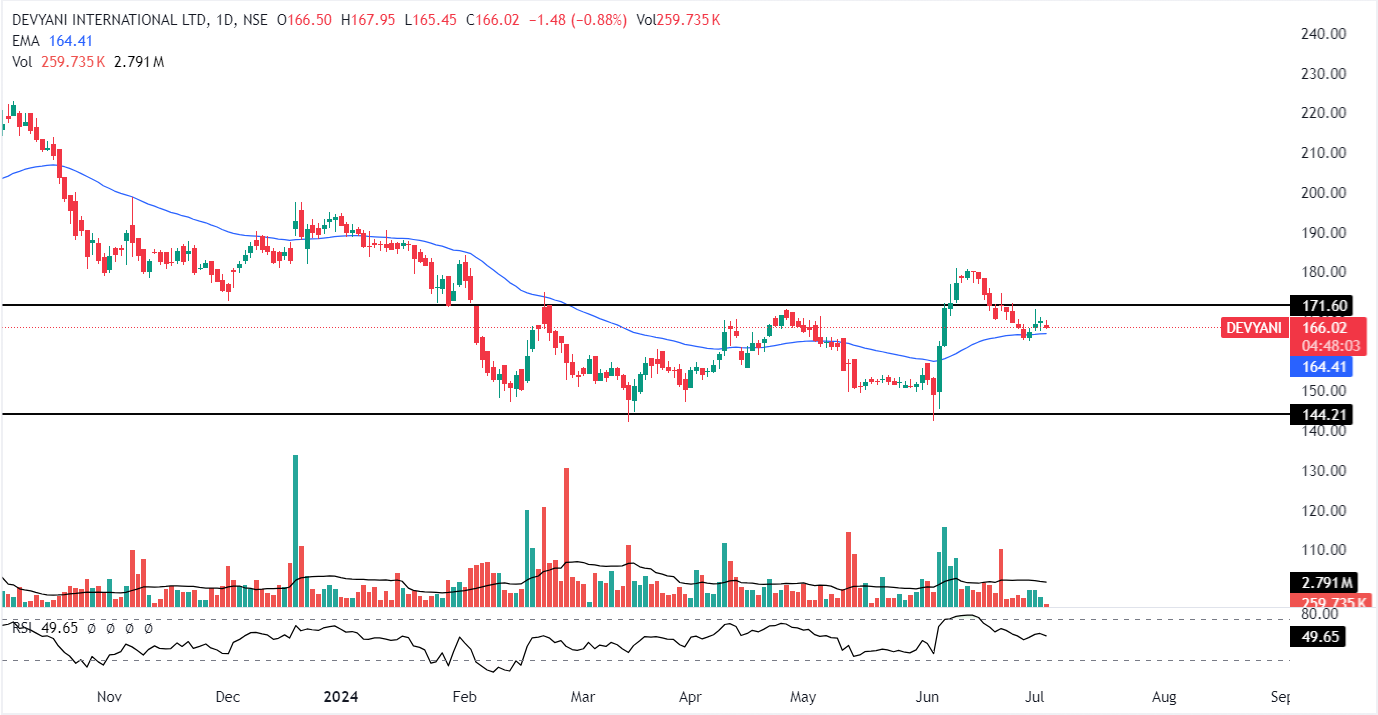The width and height of the screenshot is (1378, 715).
Task: Click the 2.791 M volume average label
Action: pyautogui.click(x=1320, y=583)
